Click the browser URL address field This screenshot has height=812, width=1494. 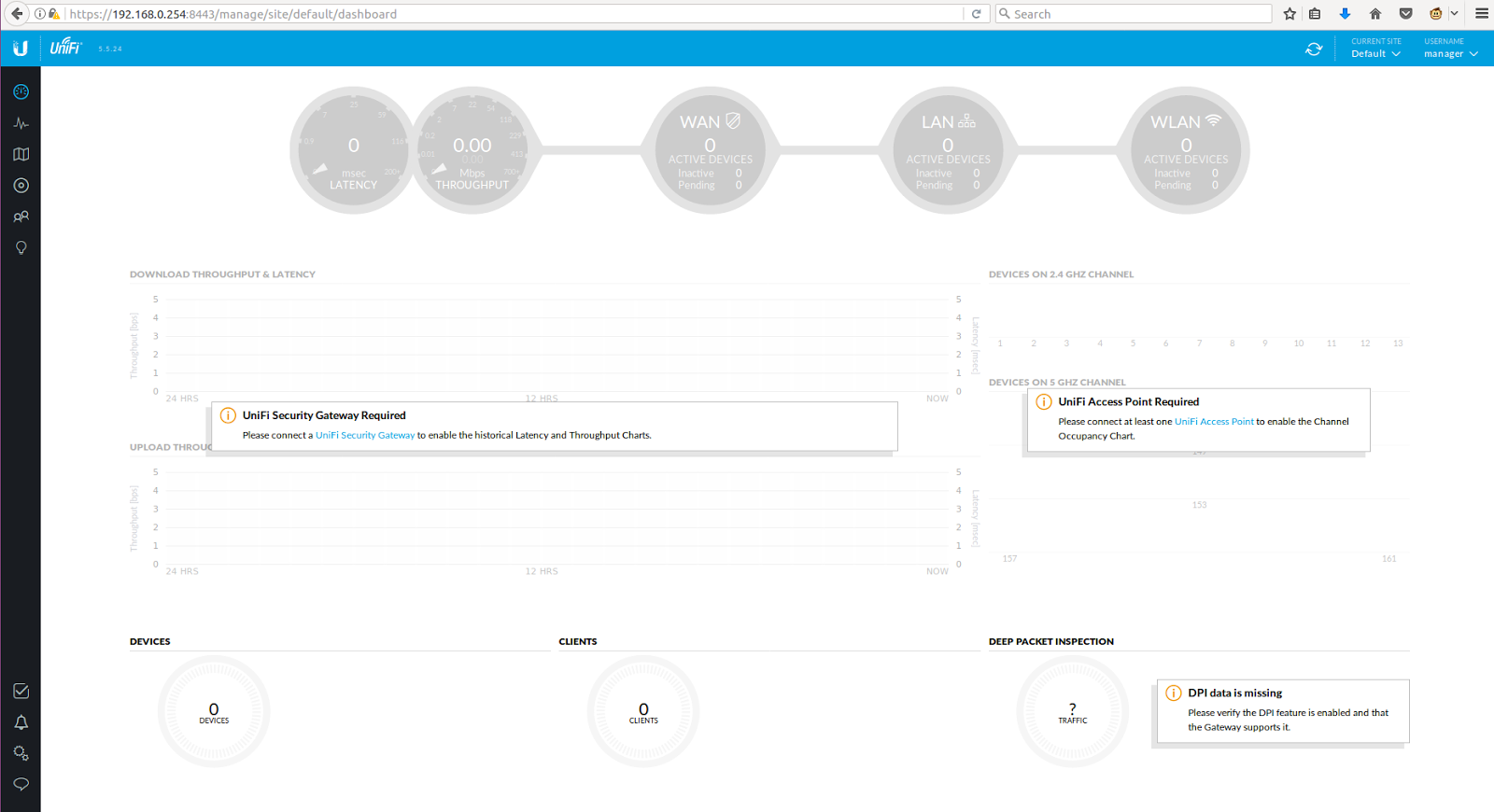tap(514, 14)
